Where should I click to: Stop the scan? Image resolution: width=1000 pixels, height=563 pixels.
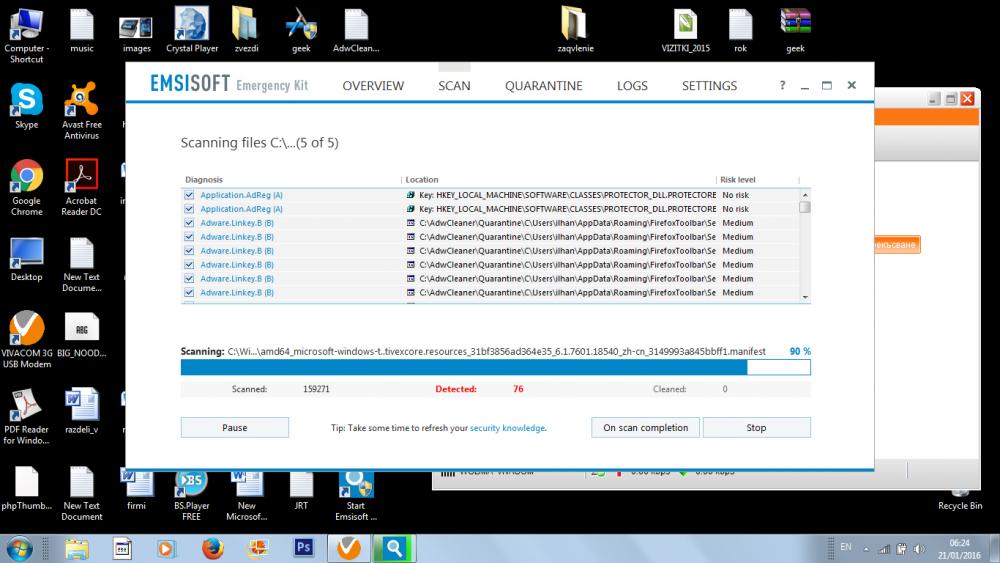coord(756,428)
